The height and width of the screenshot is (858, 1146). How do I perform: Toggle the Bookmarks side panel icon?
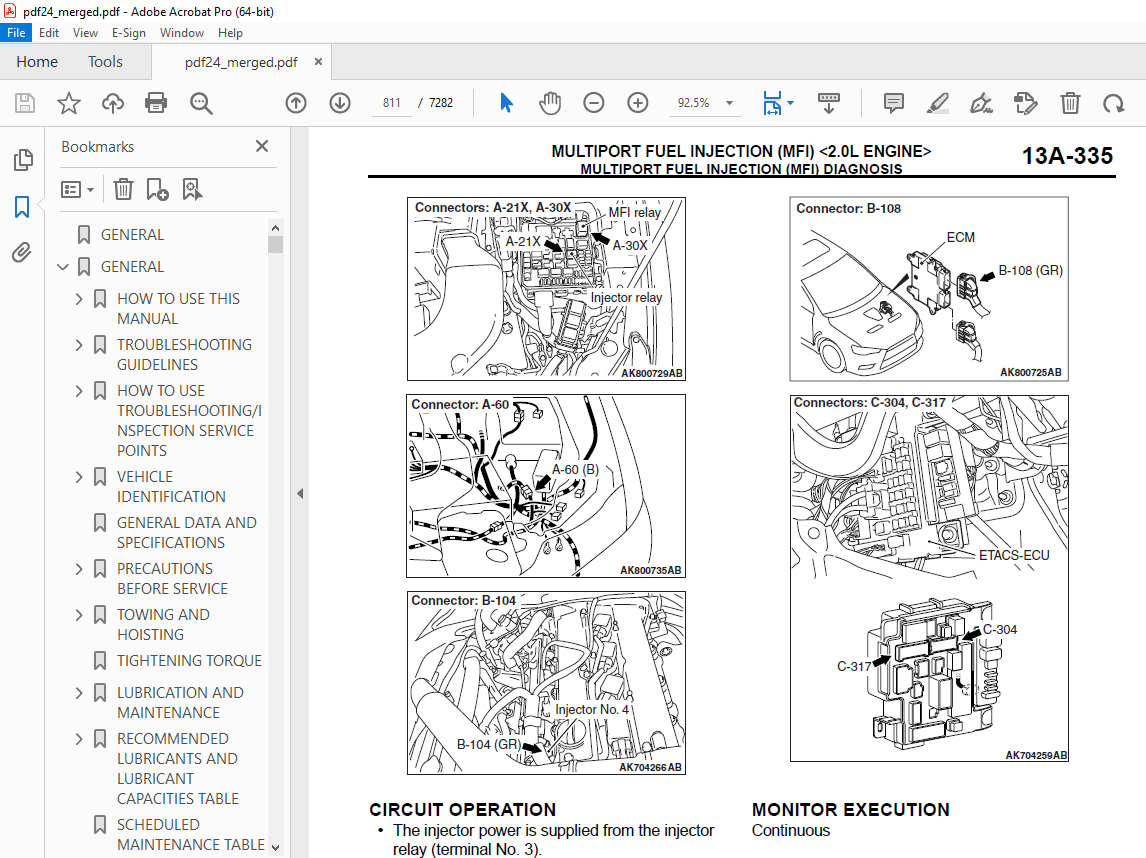(x=22, y=207)
